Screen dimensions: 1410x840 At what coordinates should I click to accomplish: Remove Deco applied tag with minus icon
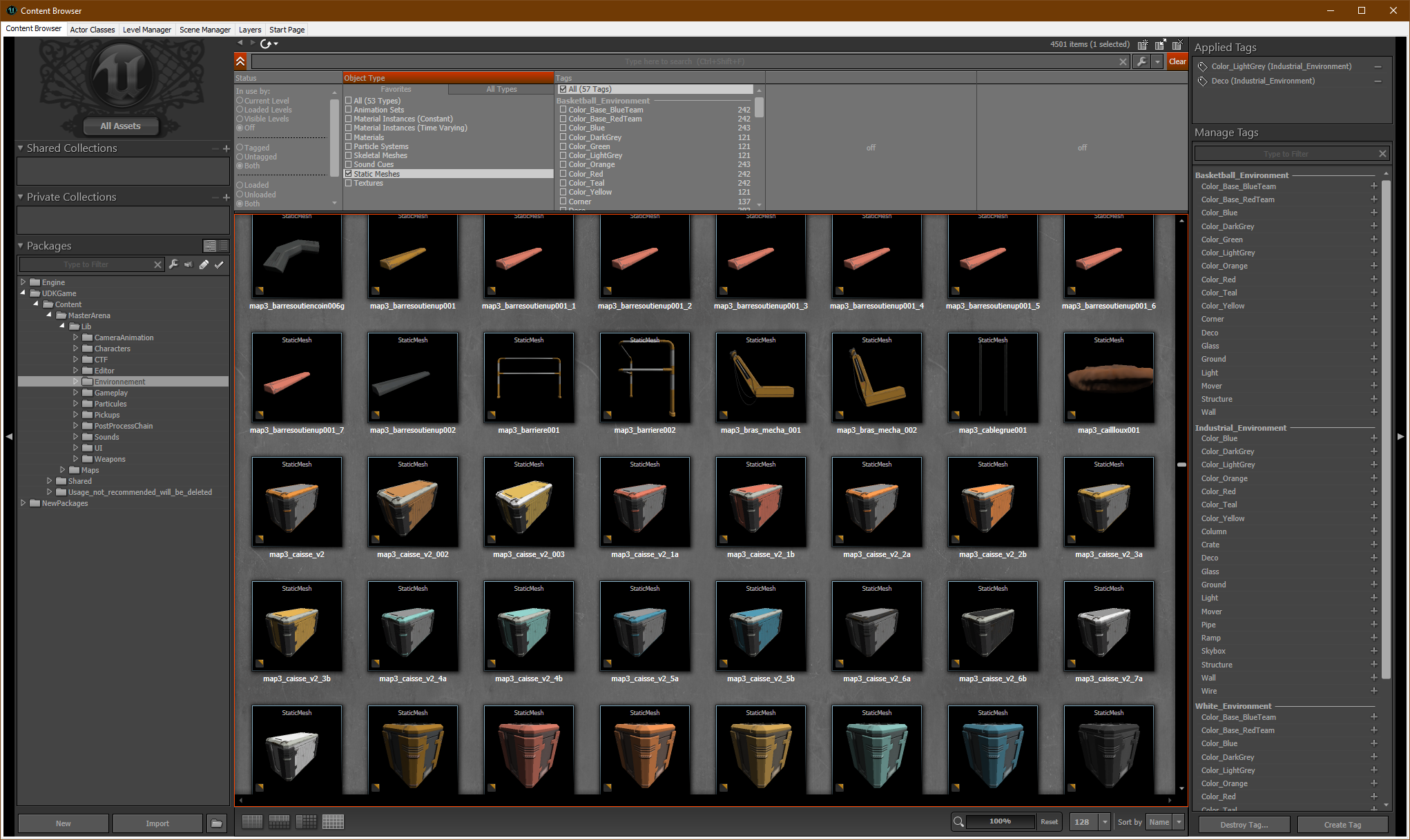click(x=1378, y=81)
